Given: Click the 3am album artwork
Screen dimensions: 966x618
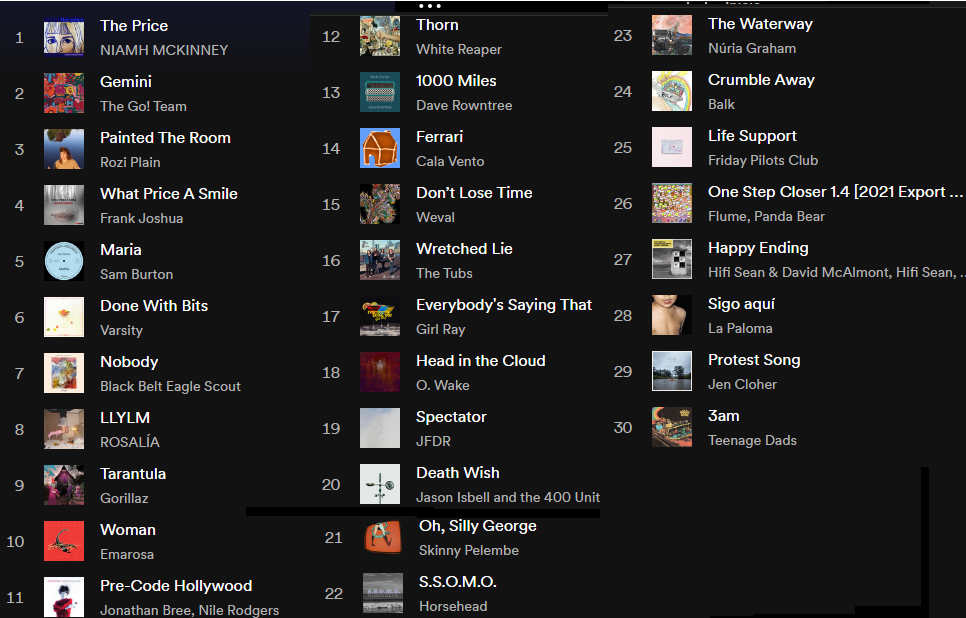Looking at the screenshot, I should (x=672, y=427).
